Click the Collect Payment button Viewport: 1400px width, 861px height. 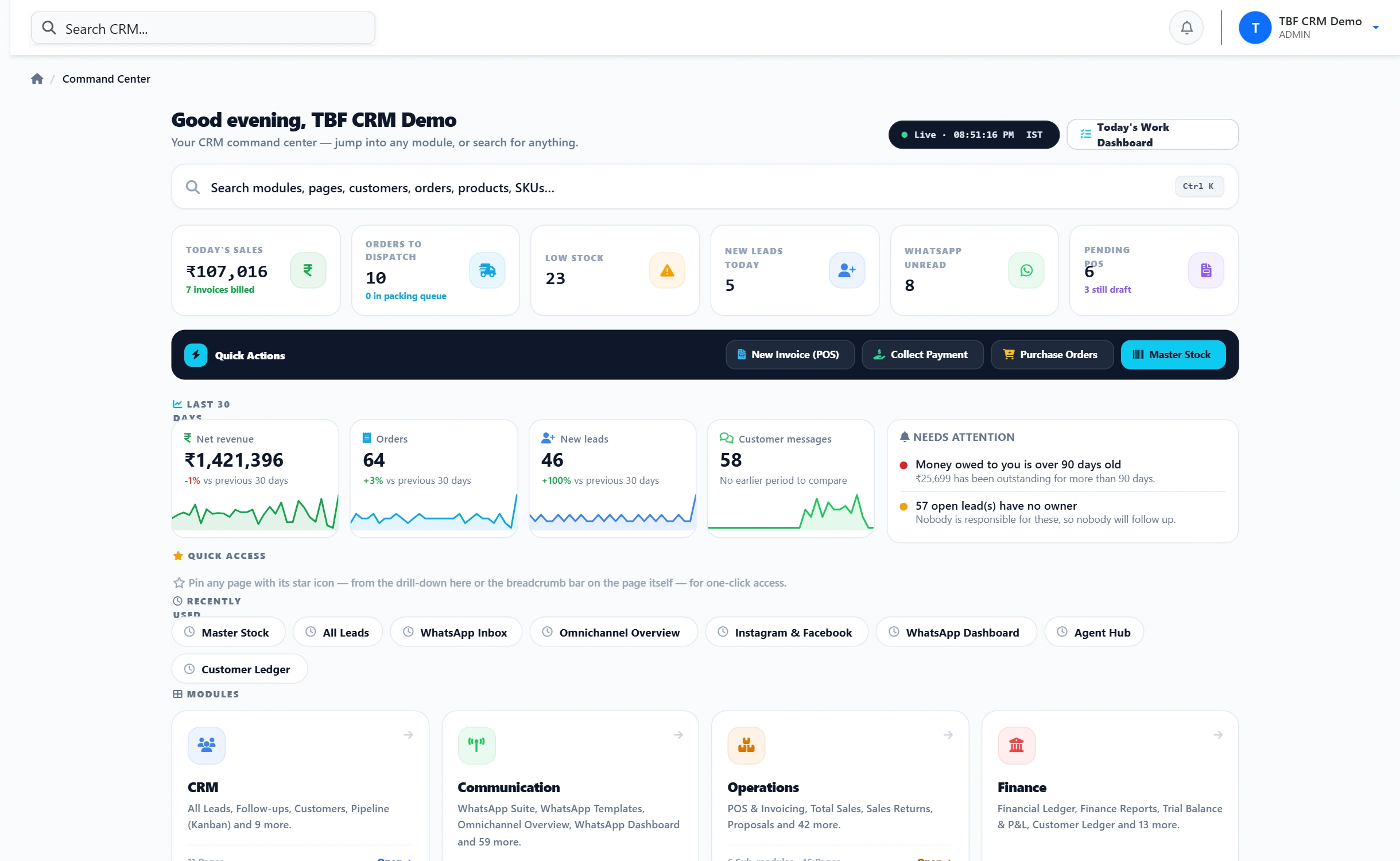click(922, 355)
